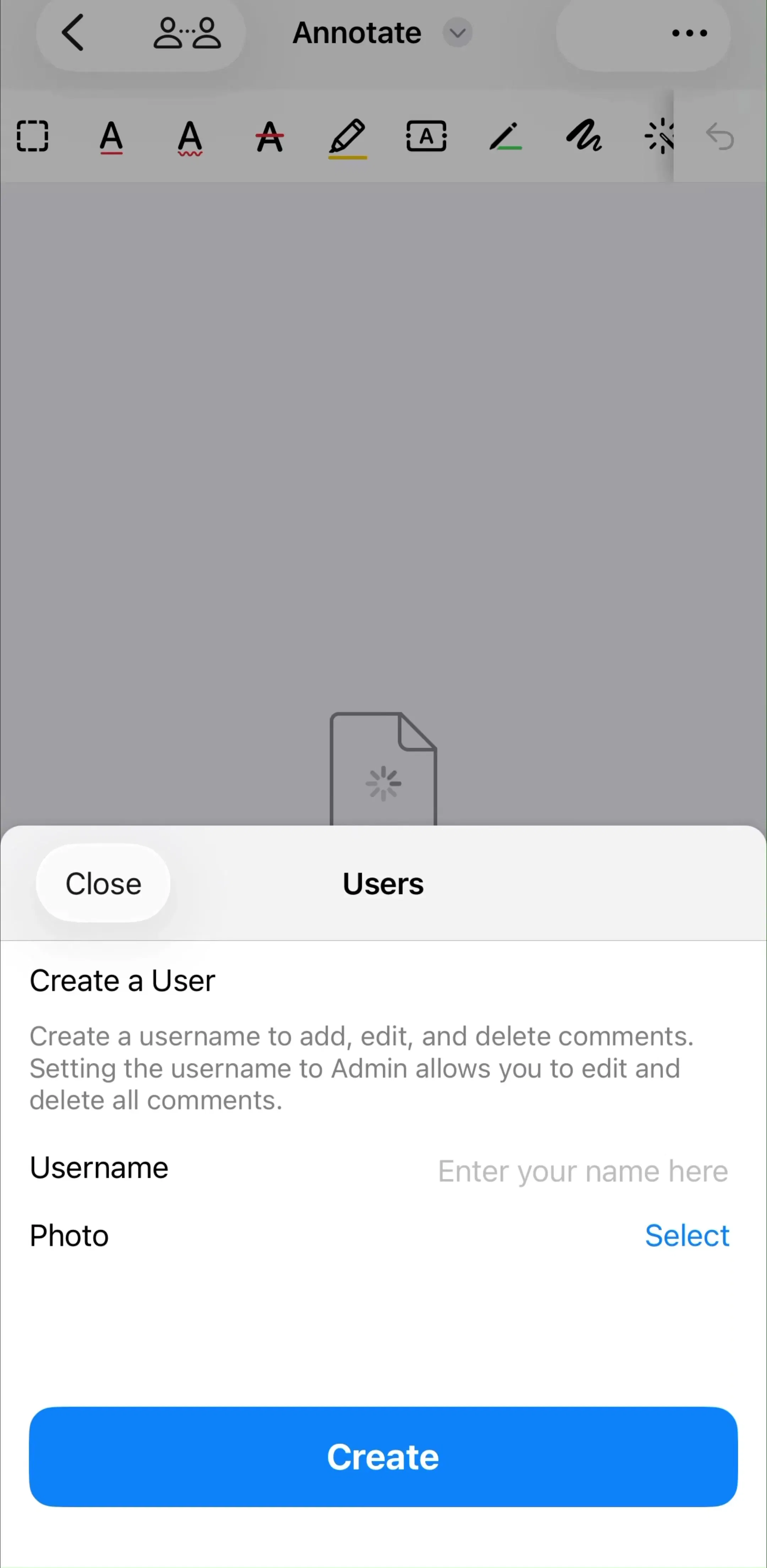This screenshot has width=767, height=1568.
Task: Tap the loading document placeholder
Action: tap(383, 769)
